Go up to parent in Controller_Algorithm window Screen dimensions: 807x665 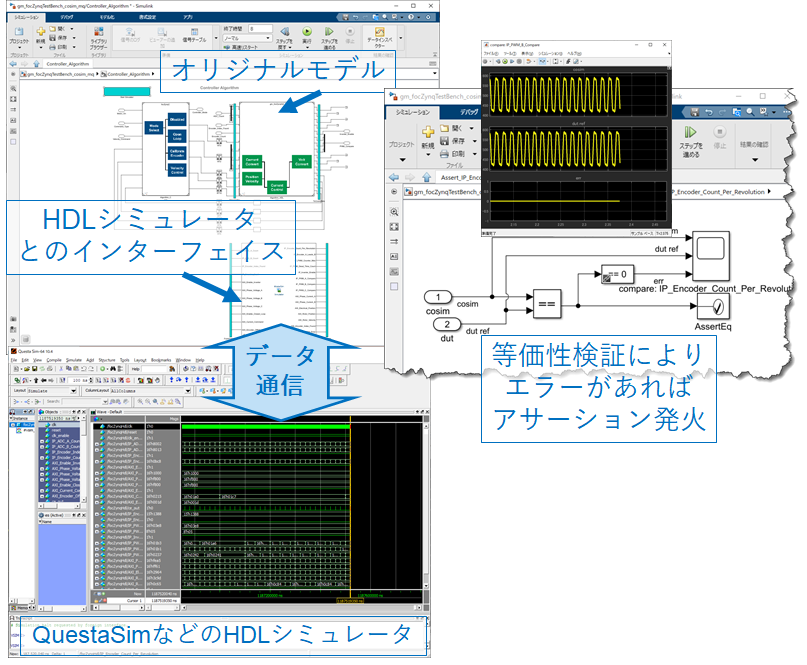click(36, 64)
